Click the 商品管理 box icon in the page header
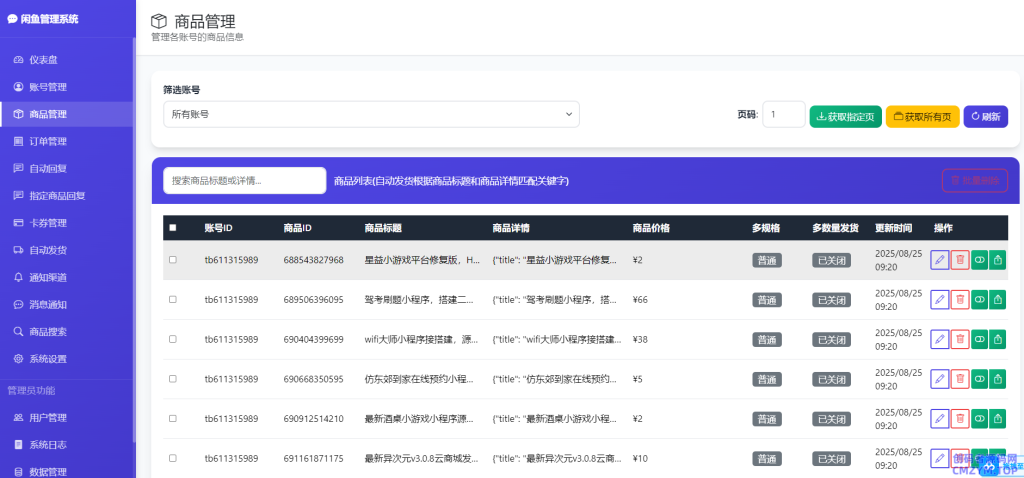The width and height of the screenshot is (1024, 478). (159, 21)
